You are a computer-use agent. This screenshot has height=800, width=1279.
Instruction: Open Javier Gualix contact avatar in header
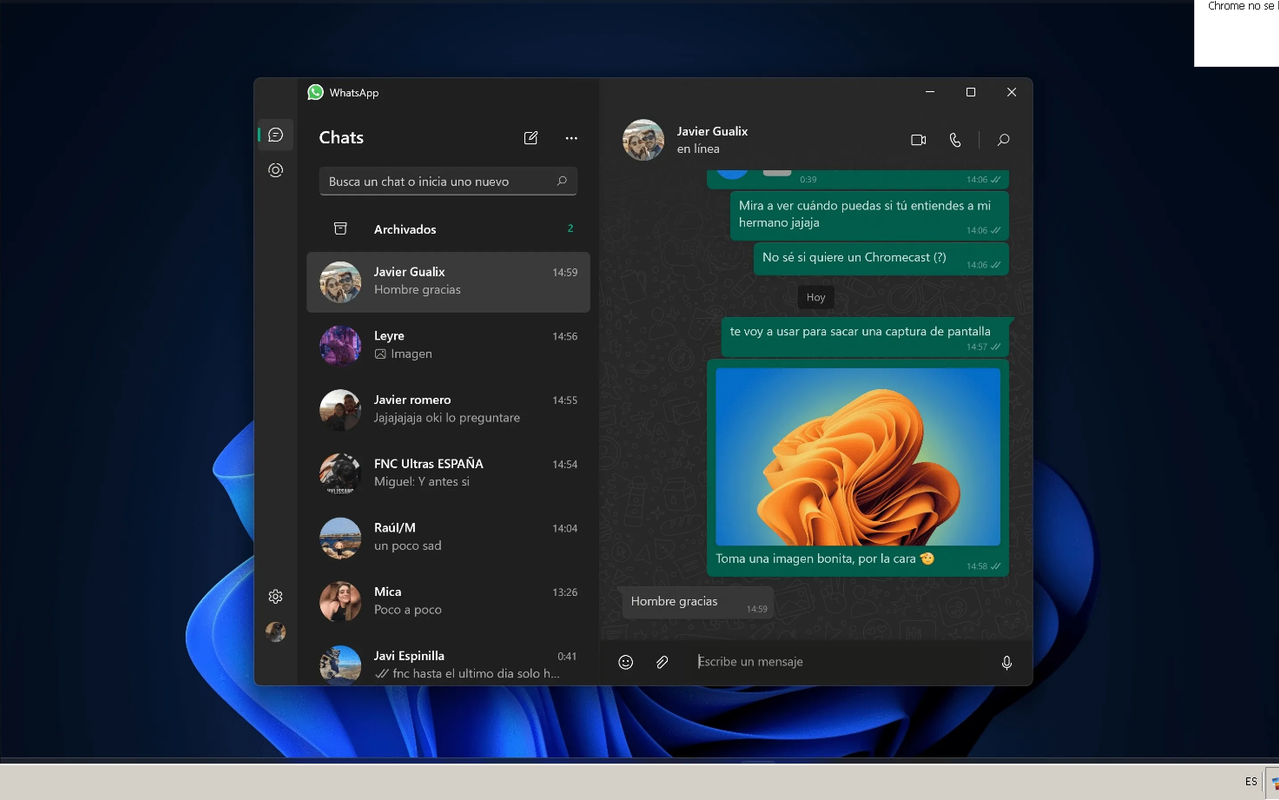[643, 140]
